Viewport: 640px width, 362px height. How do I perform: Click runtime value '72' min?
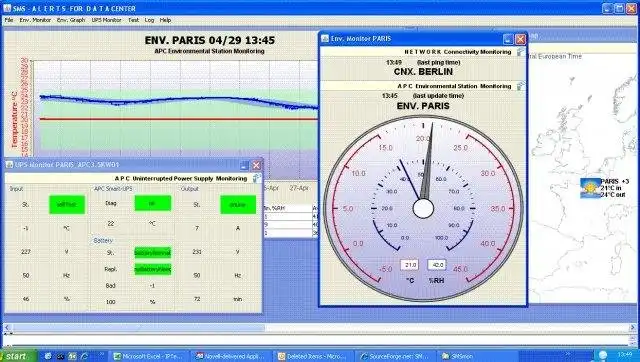(x=197, y=299)
